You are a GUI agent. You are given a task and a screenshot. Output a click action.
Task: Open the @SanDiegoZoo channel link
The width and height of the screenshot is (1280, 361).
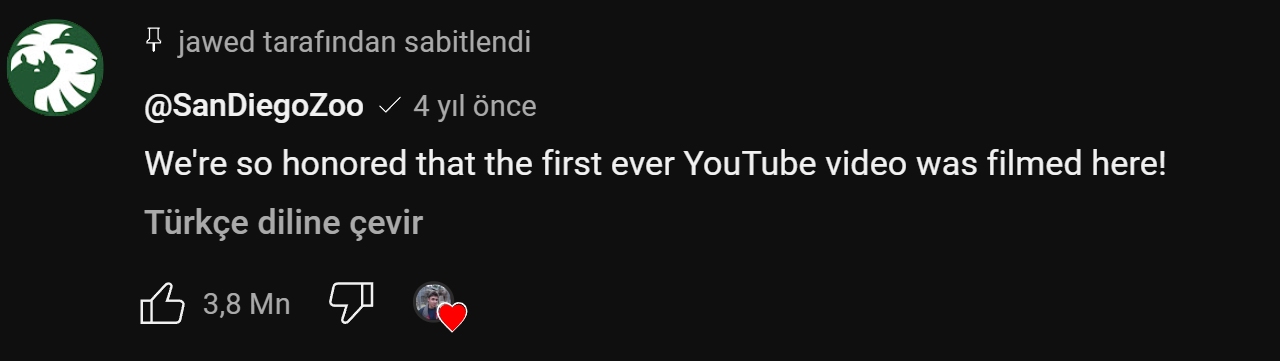[254, 107]
